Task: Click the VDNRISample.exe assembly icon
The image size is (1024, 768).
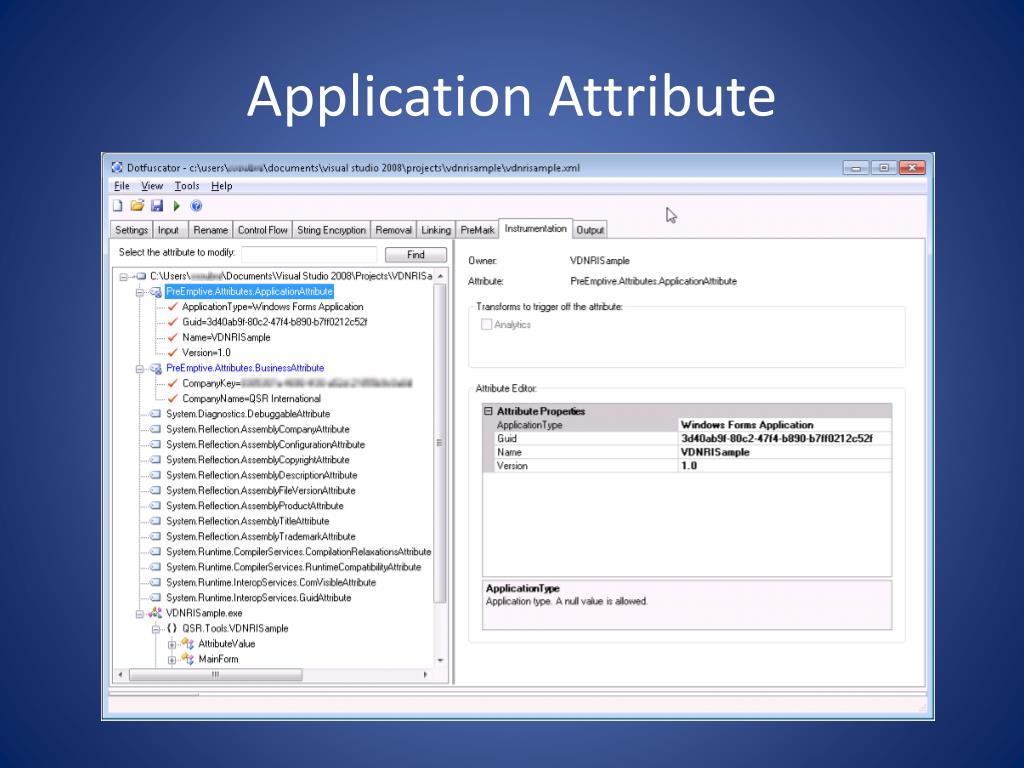Action: [x=155, y=613]
